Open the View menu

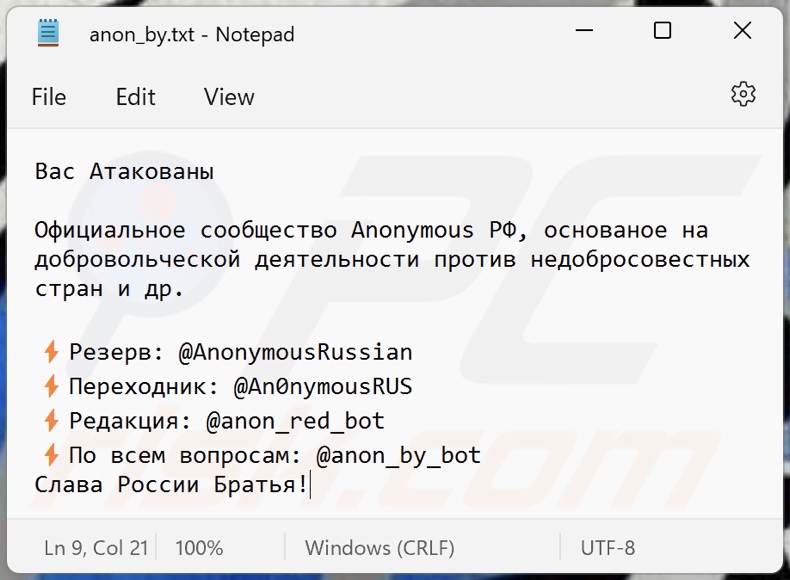point(229,97)
